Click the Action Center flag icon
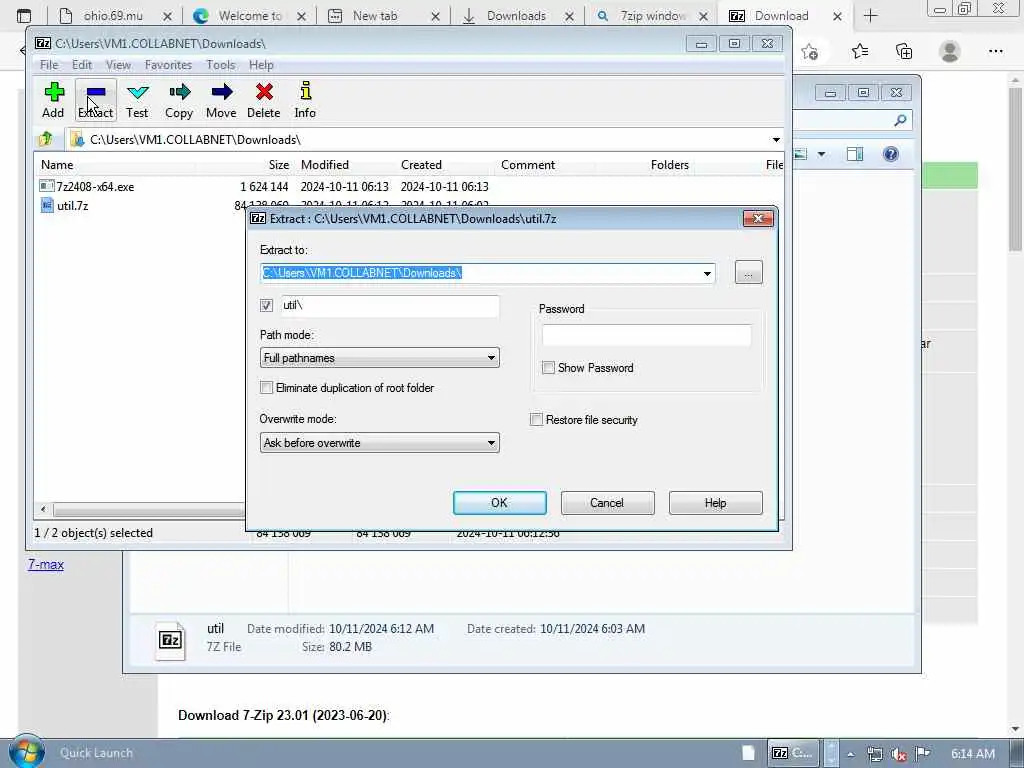The width and height of the screenshot is (1024, 768). (x=923, y=754)
